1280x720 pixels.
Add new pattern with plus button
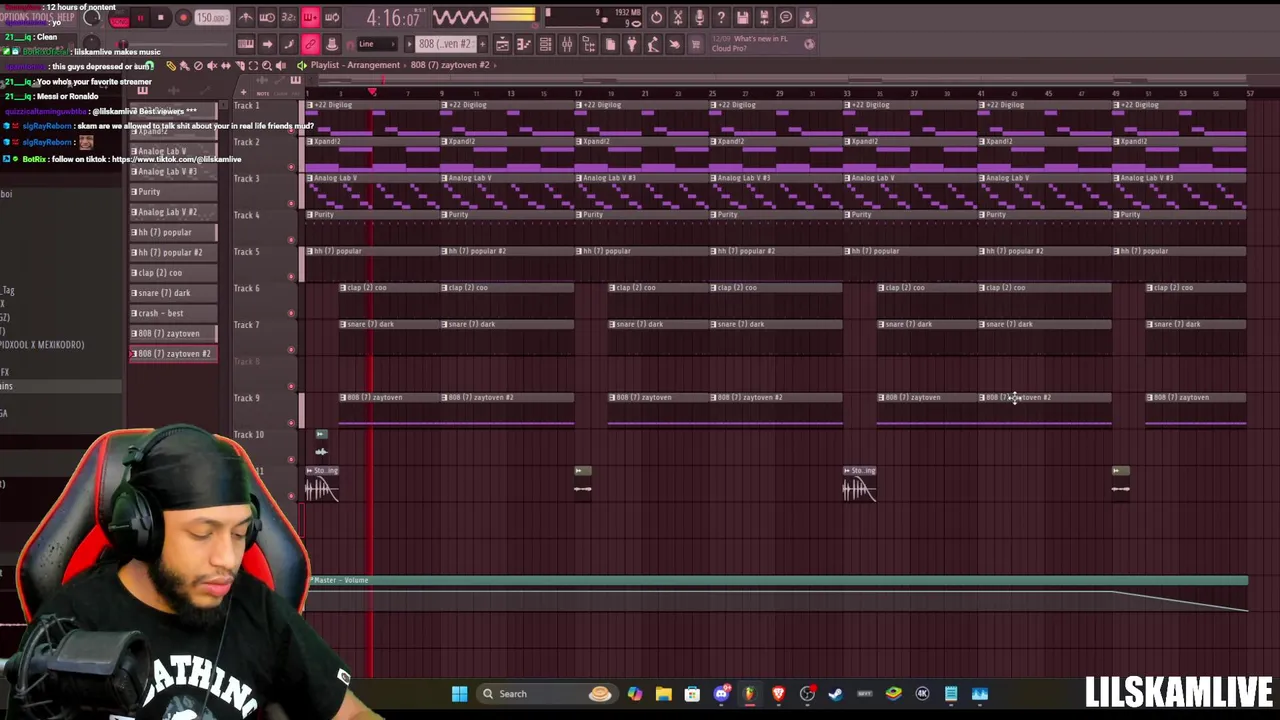483,44
